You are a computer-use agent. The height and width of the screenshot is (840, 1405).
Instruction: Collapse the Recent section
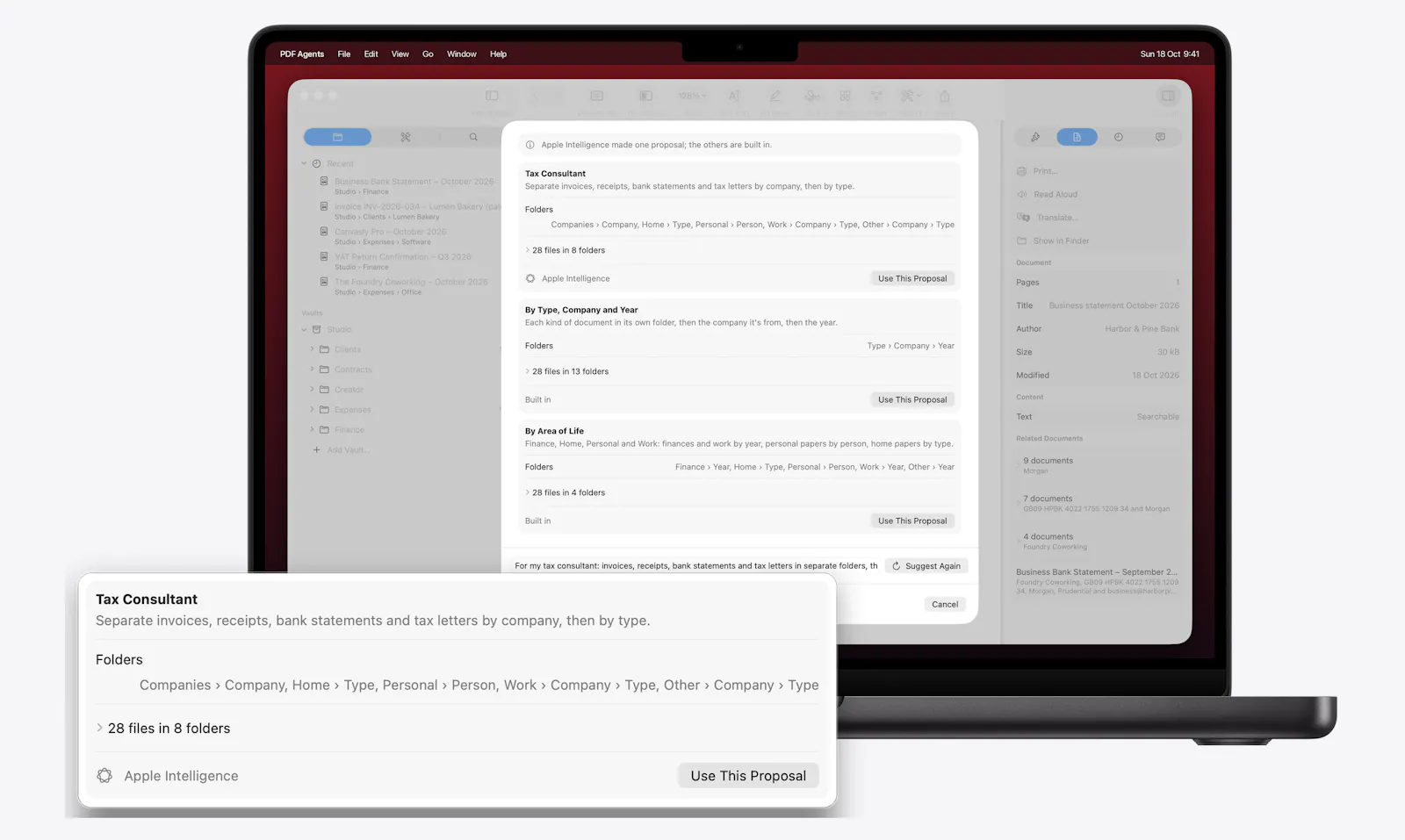click(x=305, y=163)
